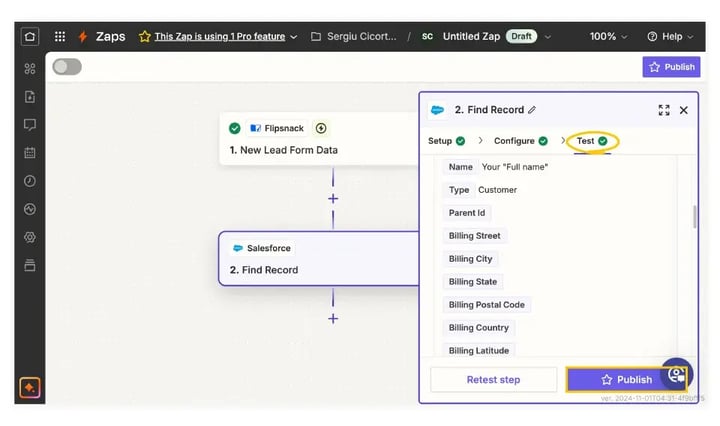Viewport: 720px width, 426px height.
Task: Click the green check on Flipsnack step
Action: [x=235, y=128]
